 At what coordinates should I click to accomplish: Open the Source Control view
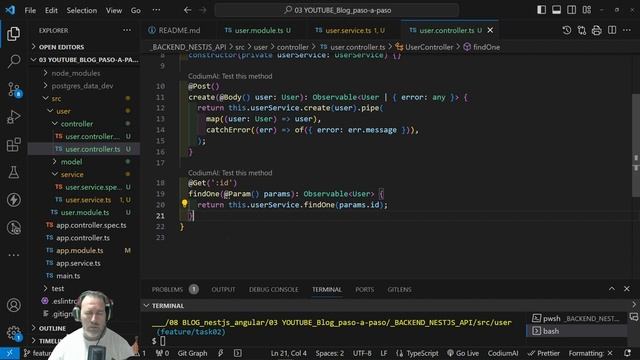click(13, 89)
